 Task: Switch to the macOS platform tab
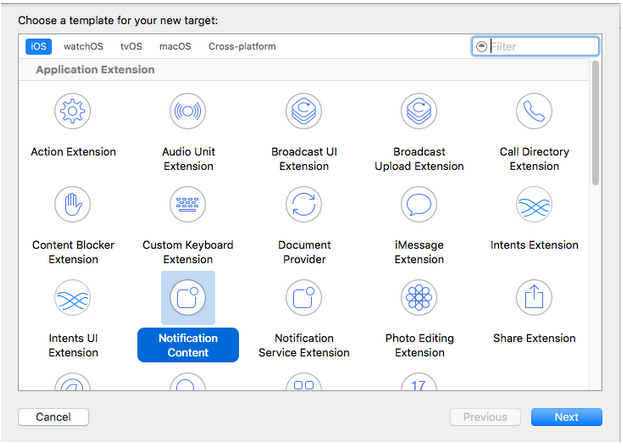[174, 46]
